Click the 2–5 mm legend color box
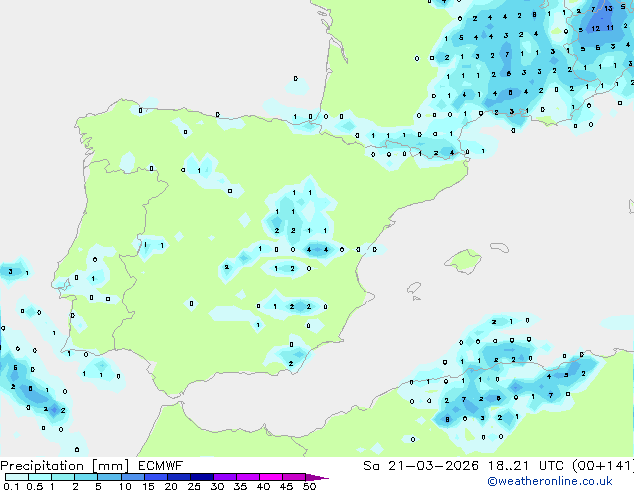Image resolution: width=634 pixels, height=490 pixels. (x=86, y=477)
